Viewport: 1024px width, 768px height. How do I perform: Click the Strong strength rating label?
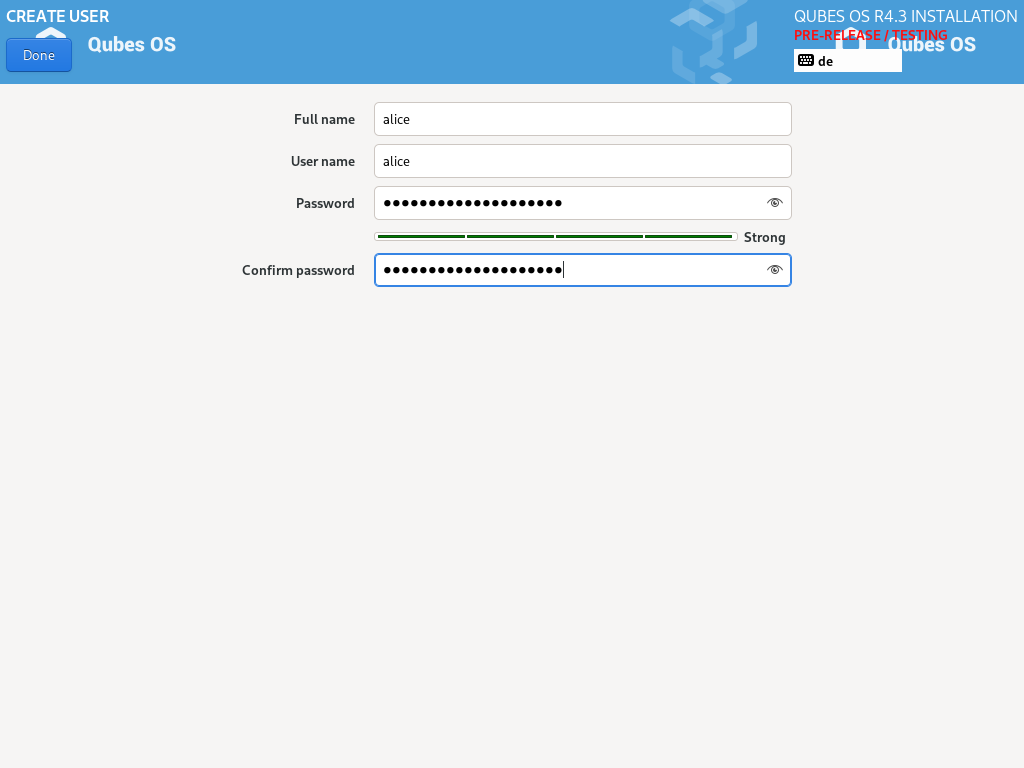tap(764, 237)
